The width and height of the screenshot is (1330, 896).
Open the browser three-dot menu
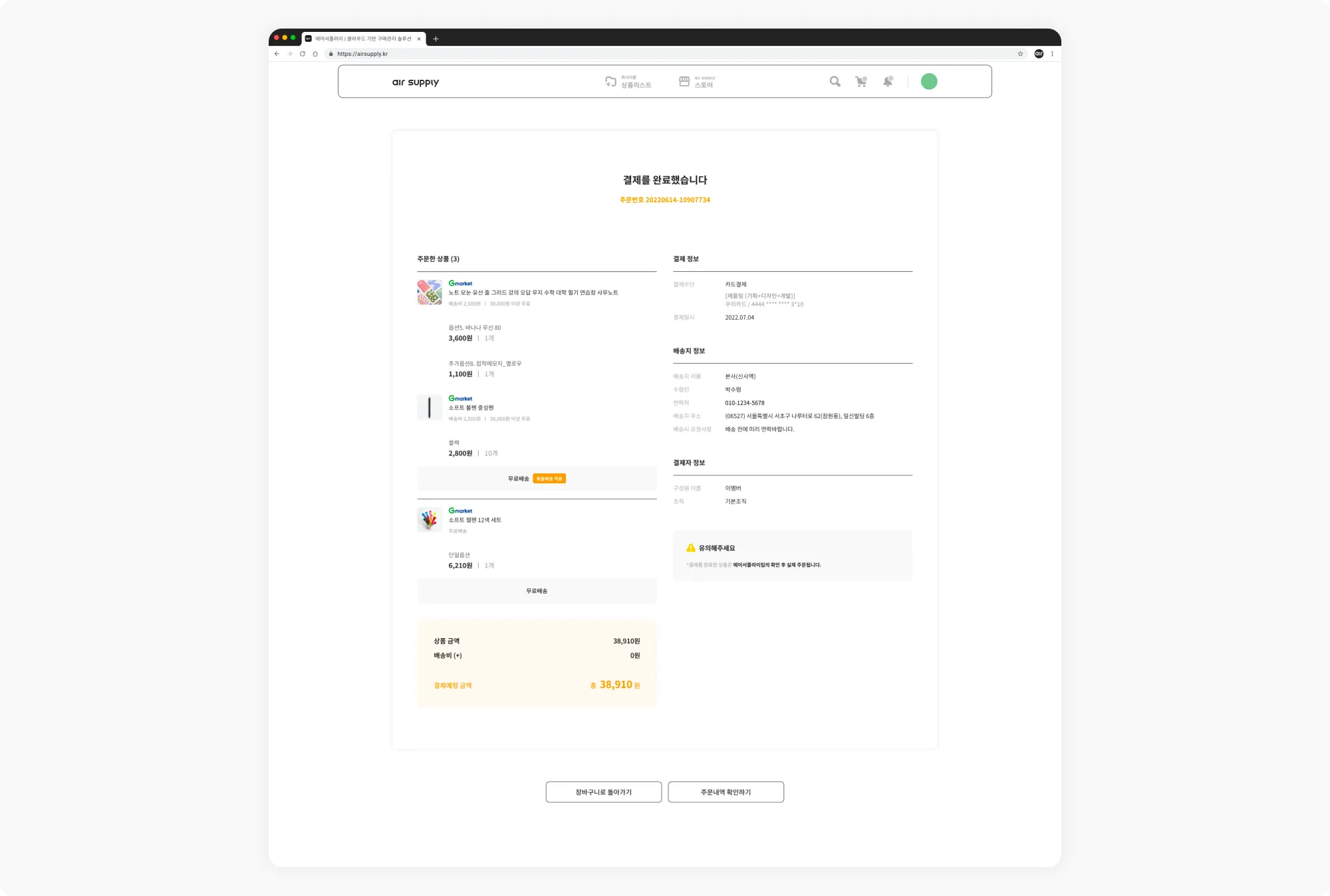[1052, 54]
